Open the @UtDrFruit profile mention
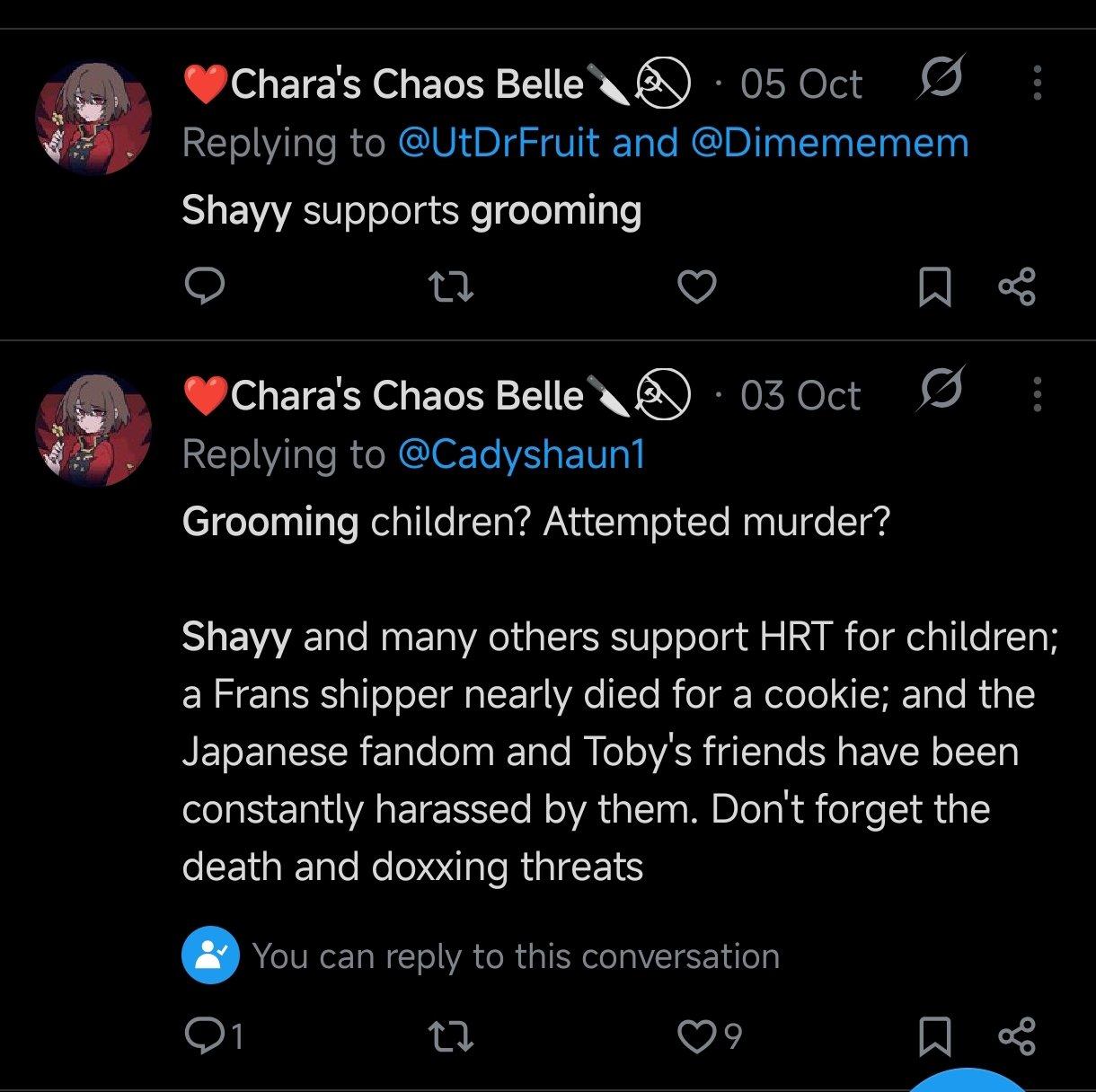Screen dimensions: 1096x1092 (x=499, y=144)
